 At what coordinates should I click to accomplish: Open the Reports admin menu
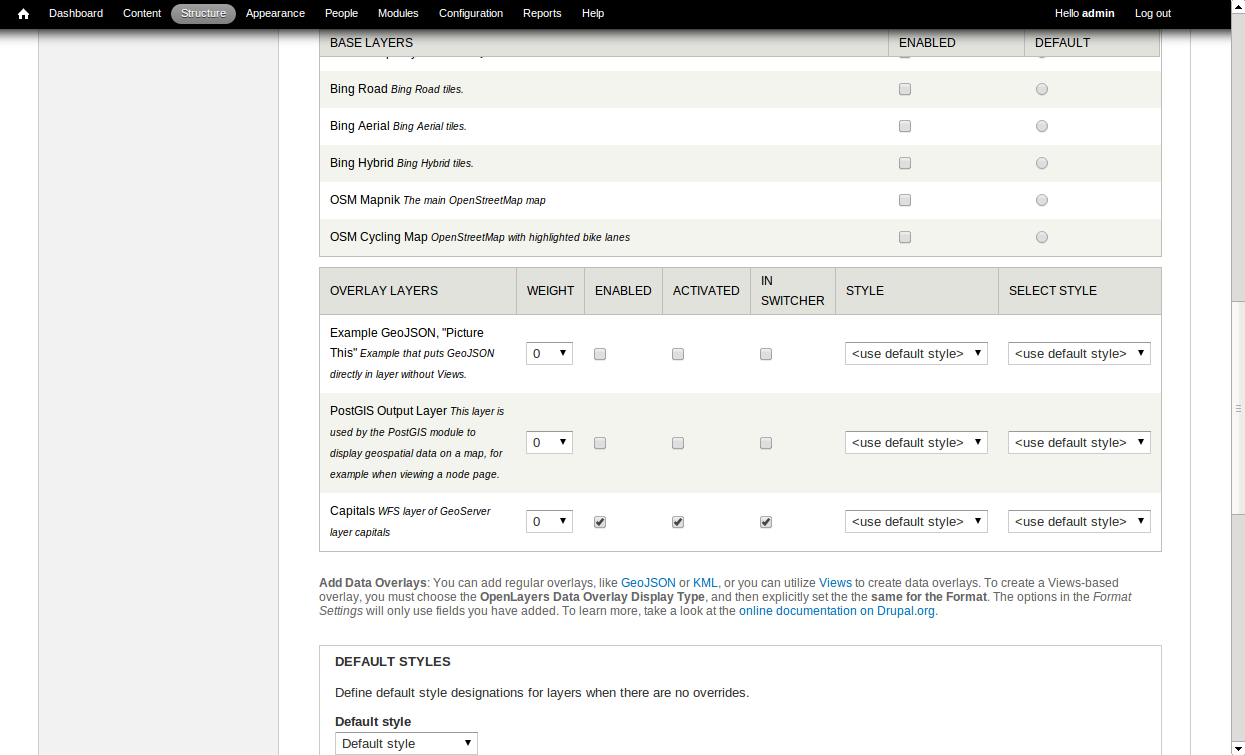(542, 13)
